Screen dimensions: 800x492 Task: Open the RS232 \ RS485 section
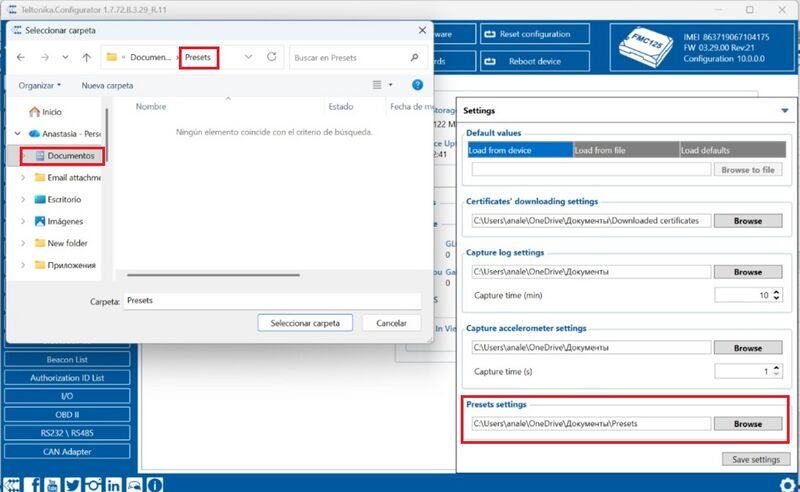coord(67,433)
